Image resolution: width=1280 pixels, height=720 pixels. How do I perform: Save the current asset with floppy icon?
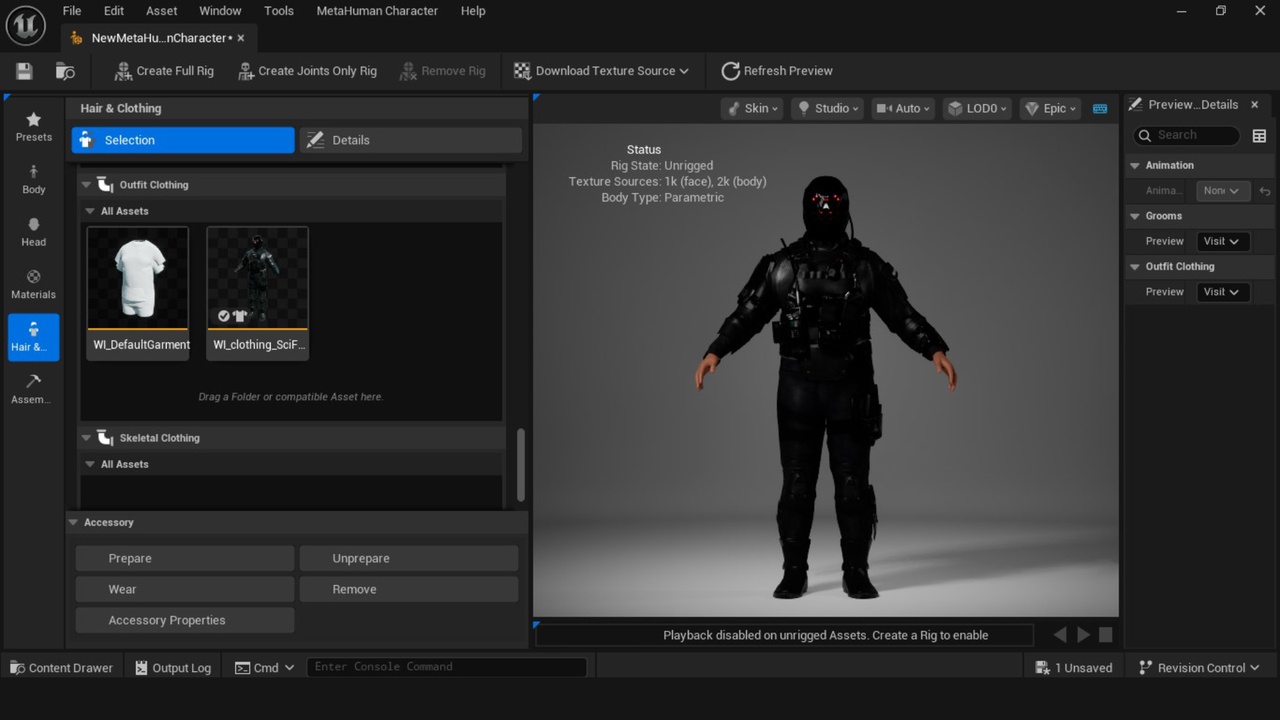point(24,71)
